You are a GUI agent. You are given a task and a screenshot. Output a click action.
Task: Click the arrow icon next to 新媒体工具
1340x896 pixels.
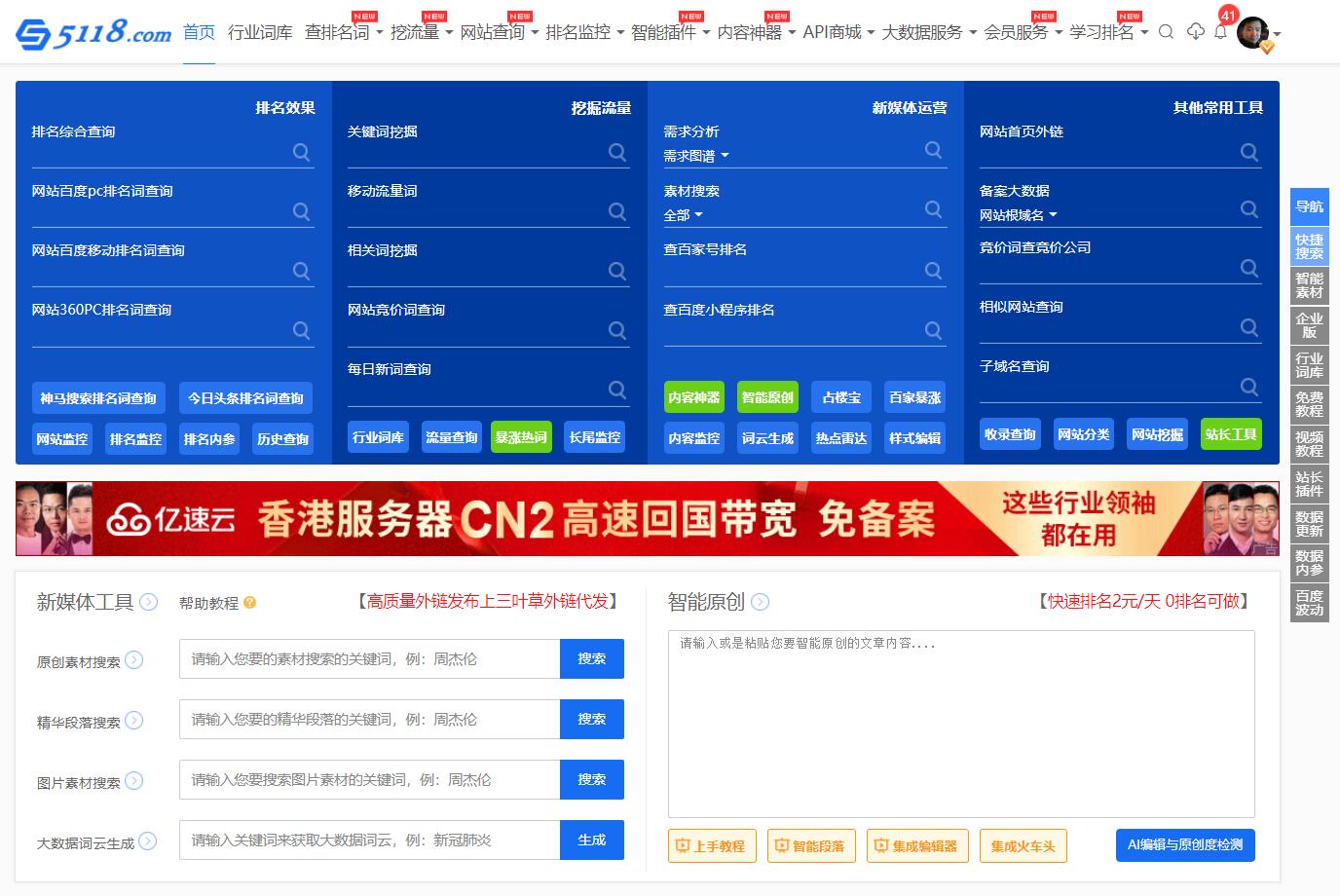(149, 602)
